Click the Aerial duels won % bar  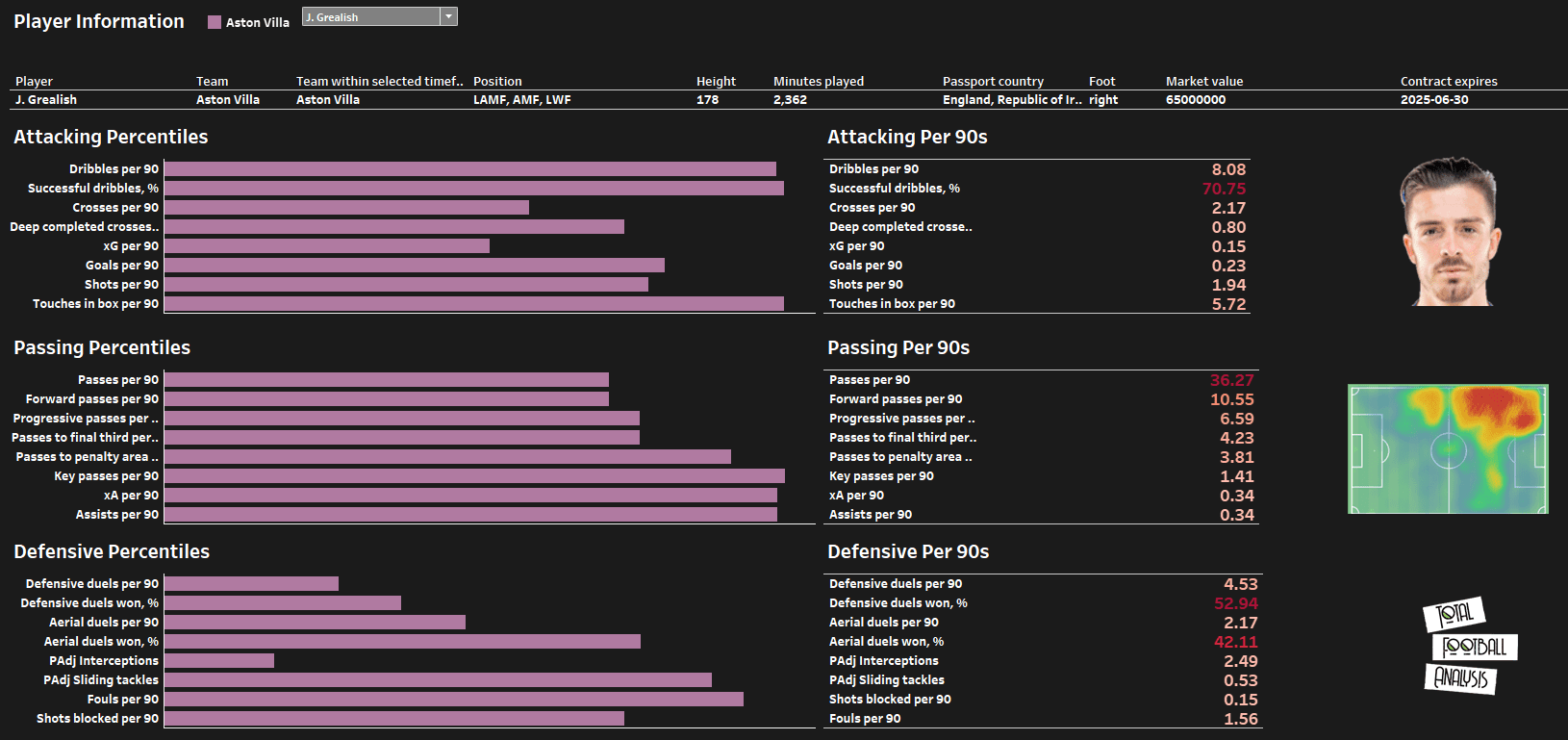click(x=402, y=642)
